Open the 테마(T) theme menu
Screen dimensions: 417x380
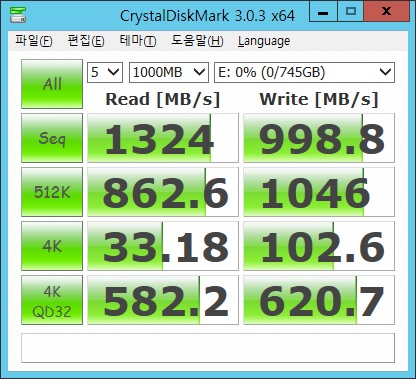(x=138, y=41)
